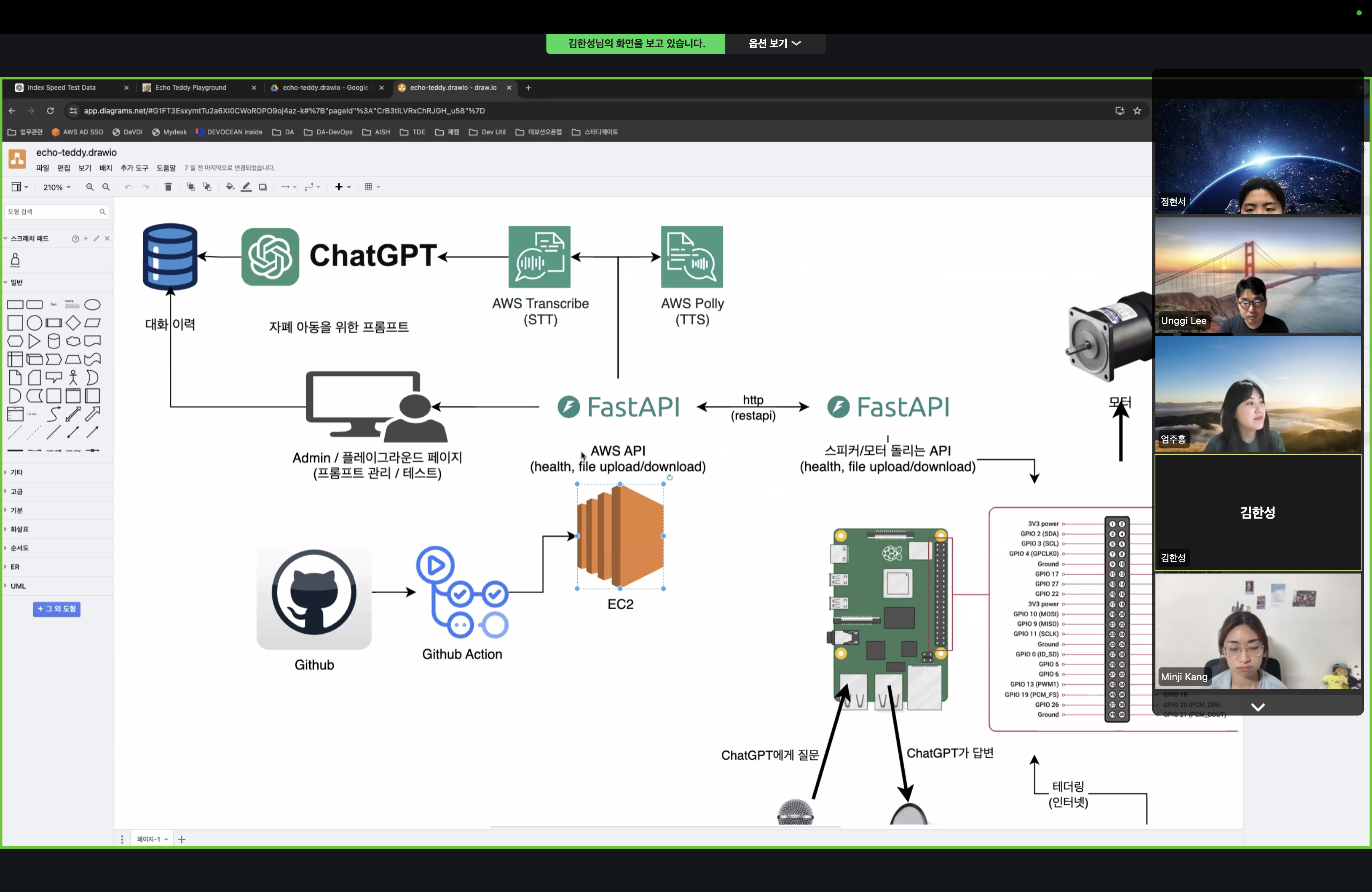Viewport: 1372px width, 892px height.
Task: Click the scratch pad help question icon
Action: [x=75, y=239]
